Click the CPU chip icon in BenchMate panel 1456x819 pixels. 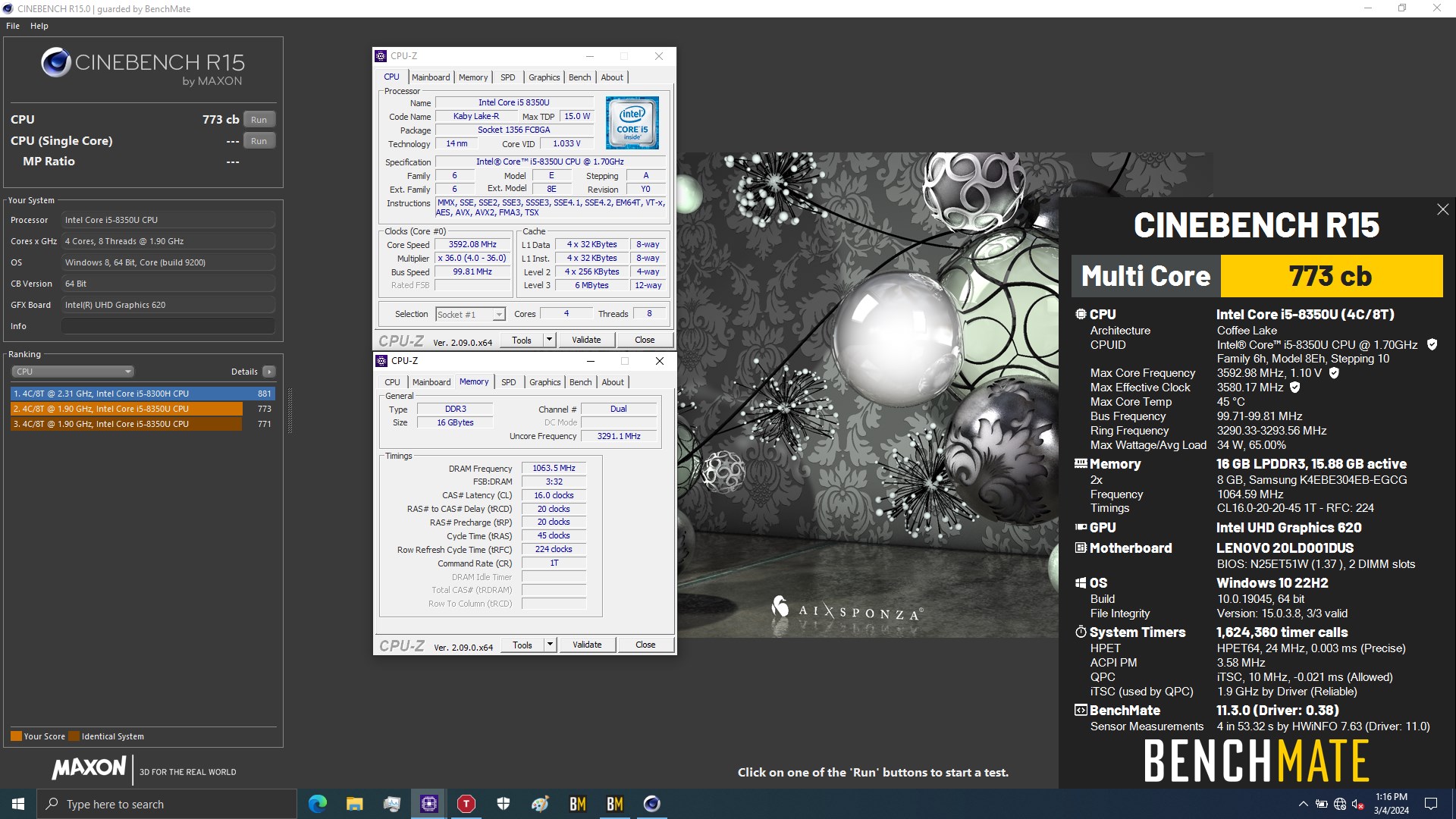tap(1081, 314)
